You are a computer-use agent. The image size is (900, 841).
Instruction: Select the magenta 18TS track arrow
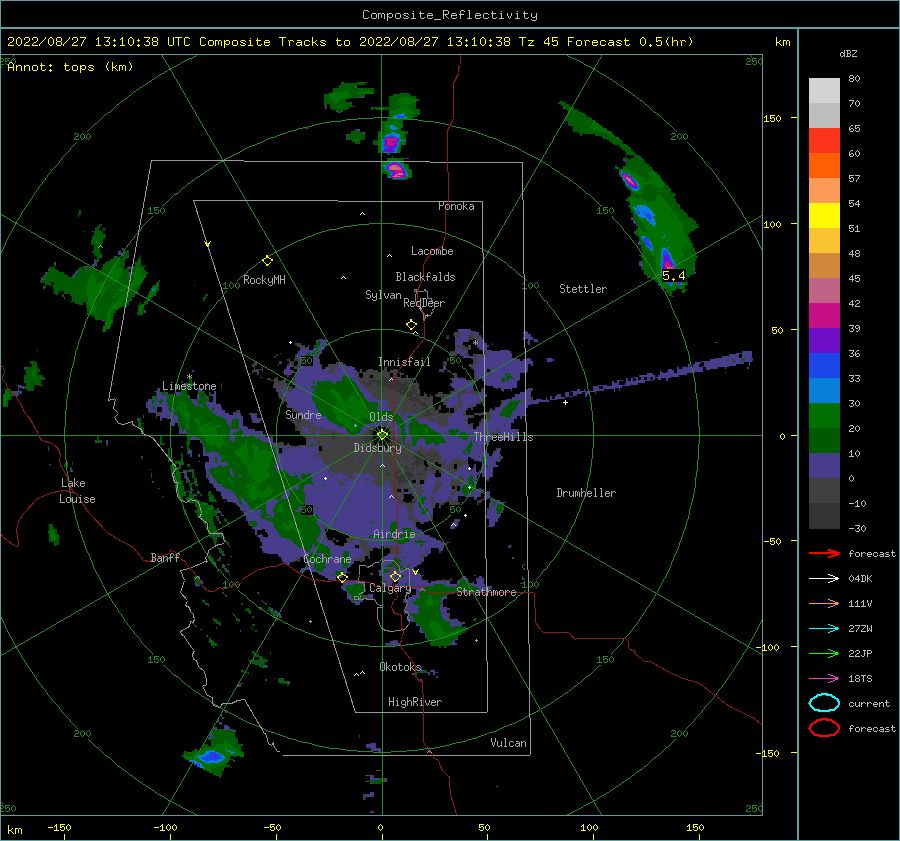824,679
